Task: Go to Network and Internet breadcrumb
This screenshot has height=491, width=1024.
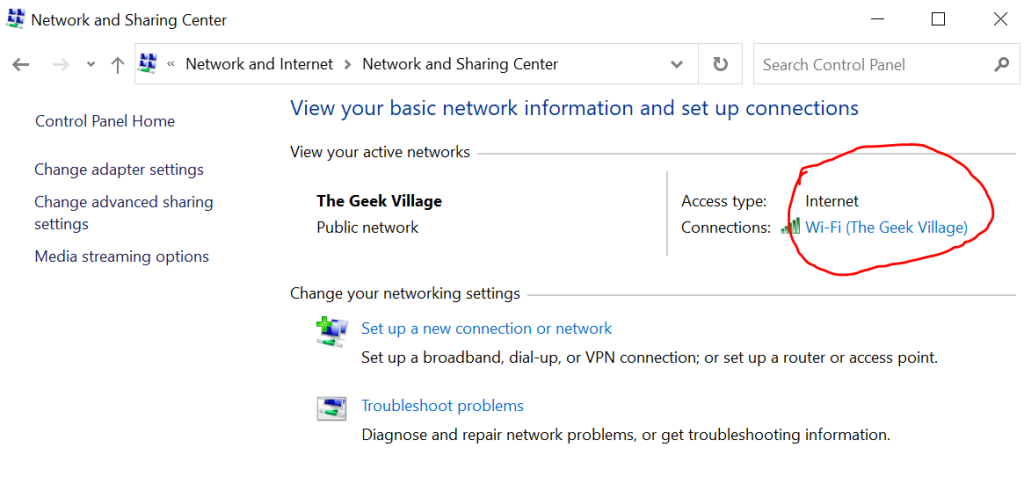Action: tap(259, 64)
